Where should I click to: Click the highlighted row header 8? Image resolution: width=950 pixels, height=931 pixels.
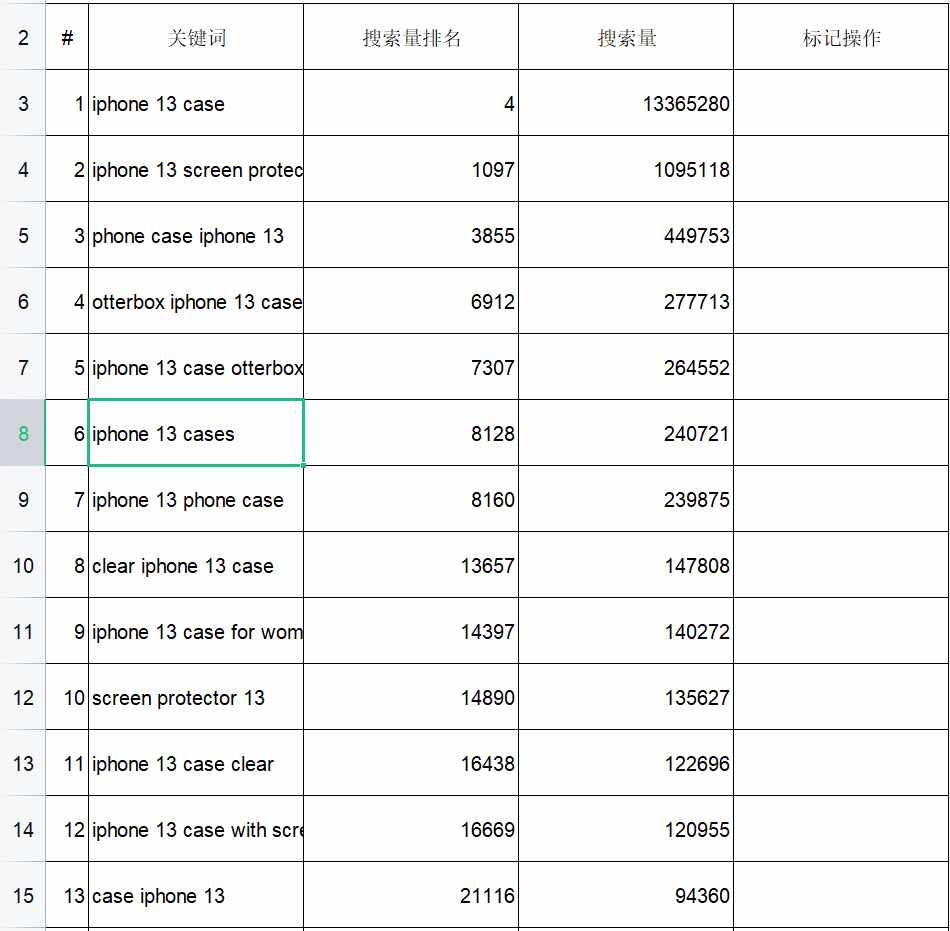click(x=22, y=433)
